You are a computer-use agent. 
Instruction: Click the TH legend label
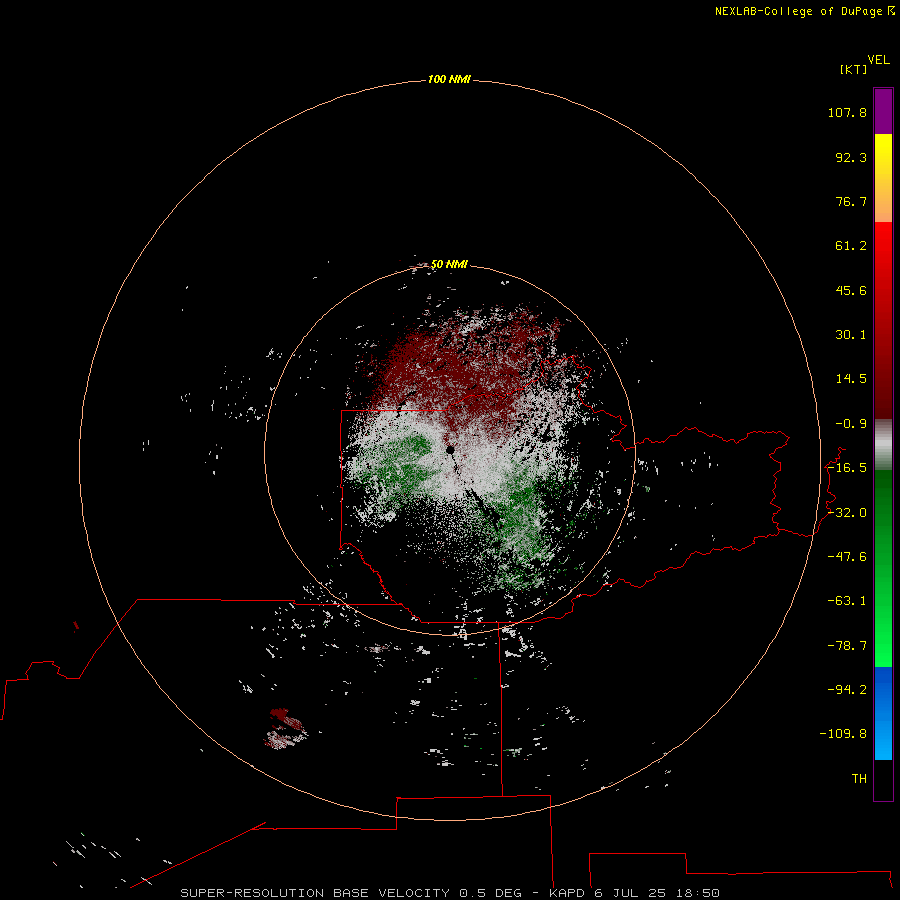[859, 779]
